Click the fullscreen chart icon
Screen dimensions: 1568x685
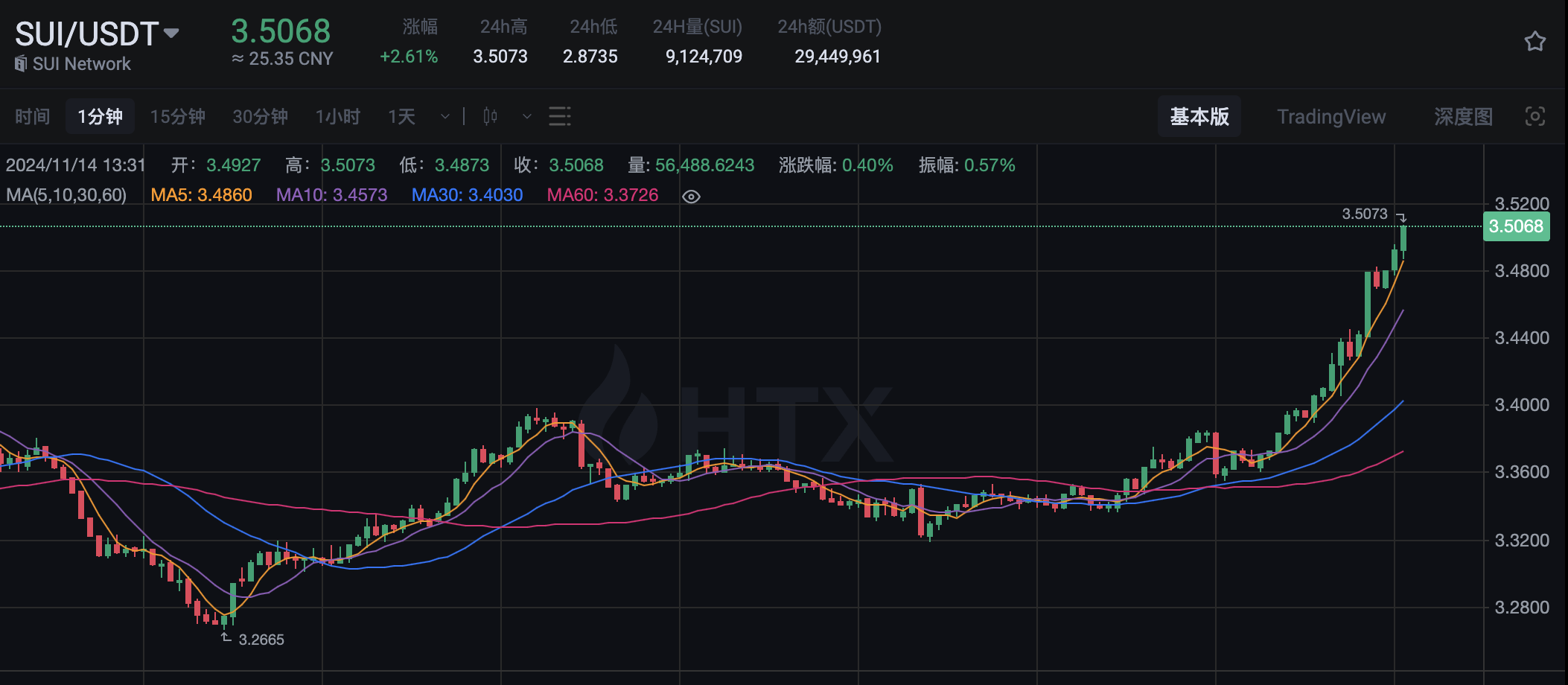1534,117
